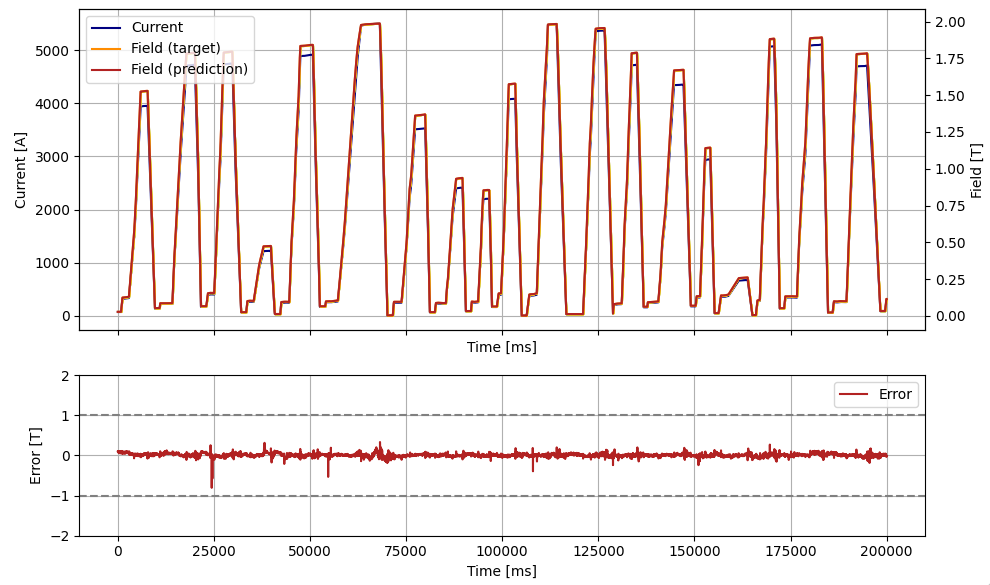Pick the "Field (prediction)" legend label

190,70
